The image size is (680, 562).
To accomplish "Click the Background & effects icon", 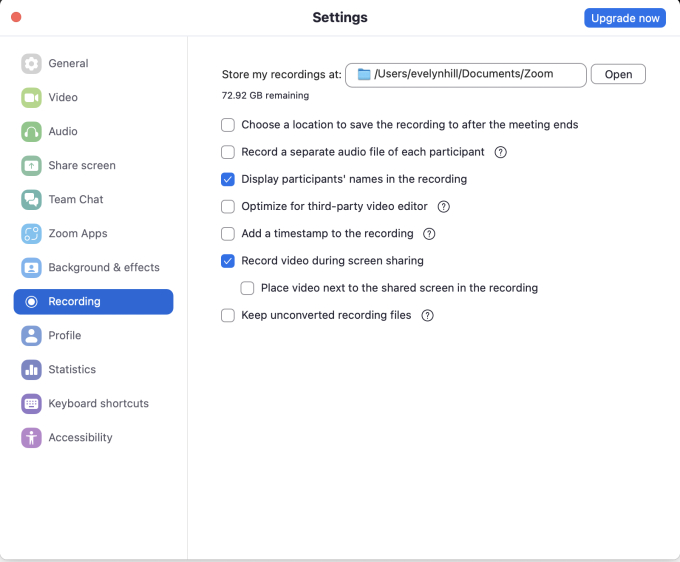I will [31, 268].
